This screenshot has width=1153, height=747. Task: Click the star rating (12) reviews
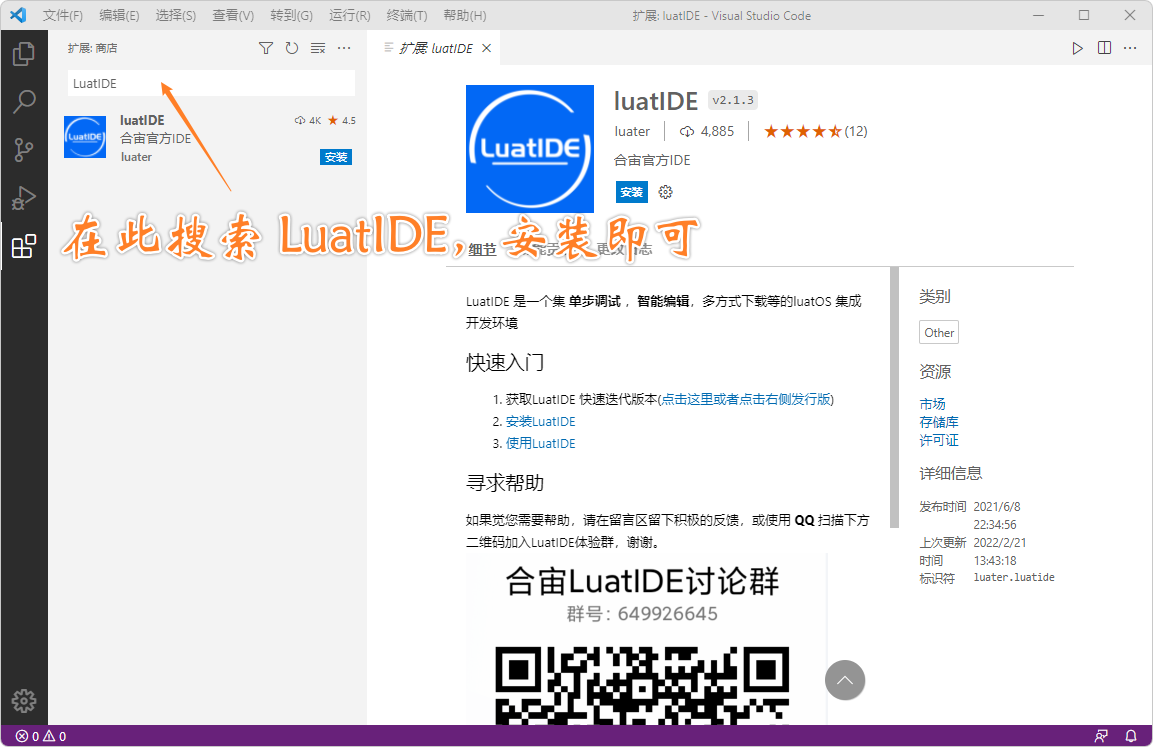(815, 132)
